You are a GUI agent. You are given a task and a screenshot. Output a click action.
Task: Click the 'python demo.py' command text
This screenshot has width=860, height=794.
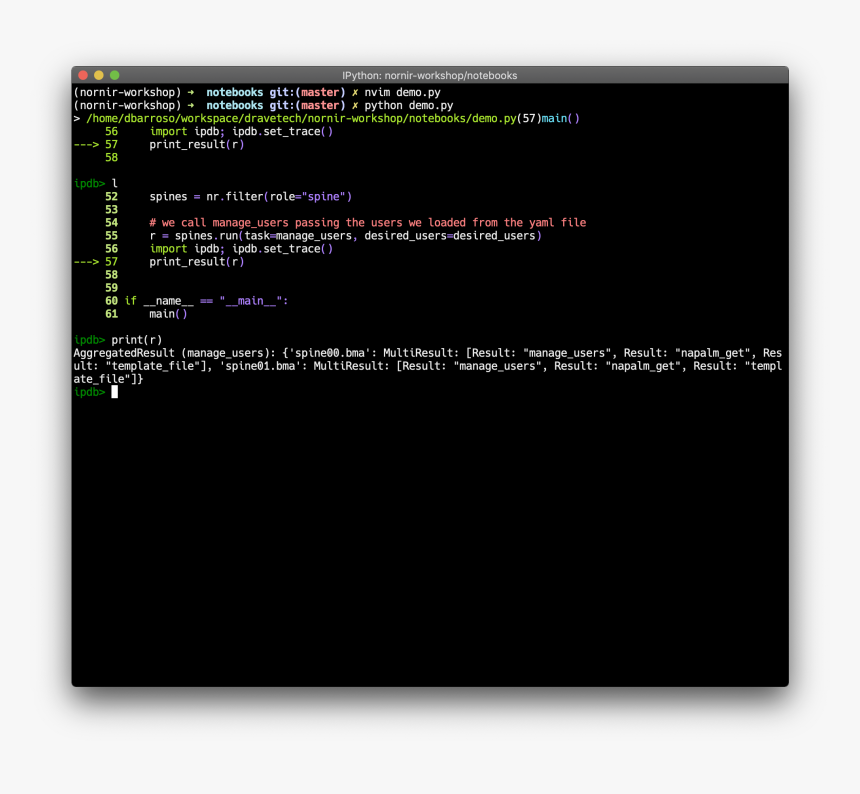(409, 105)
